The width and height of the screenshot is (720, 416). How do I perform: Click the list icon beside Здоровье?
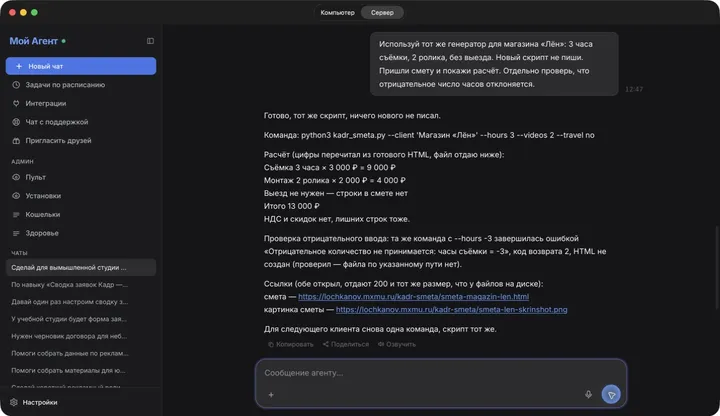[16, 233]
